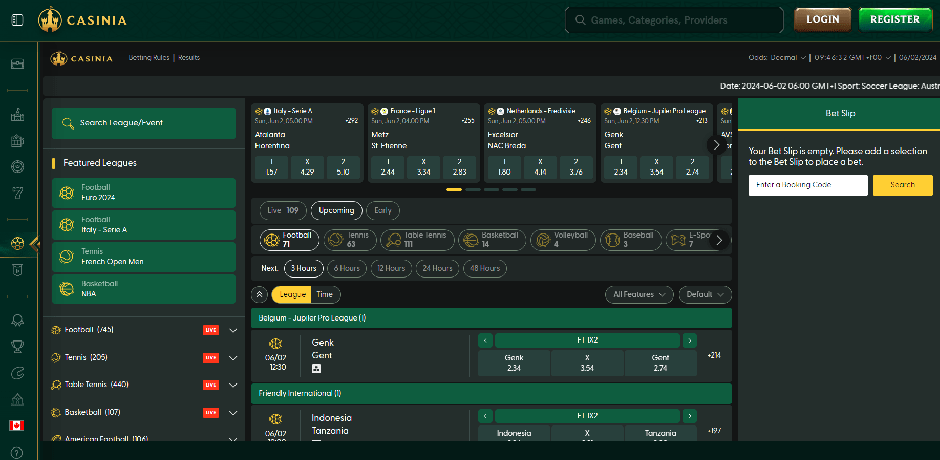This screenshot has height=460, width=940.
Task: Select the 24 Hours time filter
Action: click(x=437, y=268)
